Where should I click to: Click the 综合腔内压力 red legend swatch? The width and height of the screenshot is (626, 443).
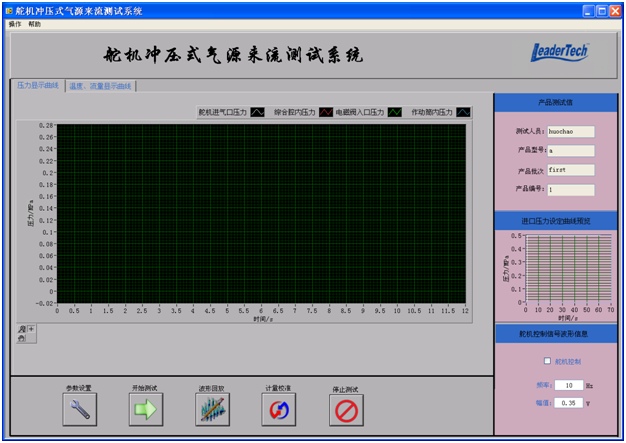[x=326, y=113]
